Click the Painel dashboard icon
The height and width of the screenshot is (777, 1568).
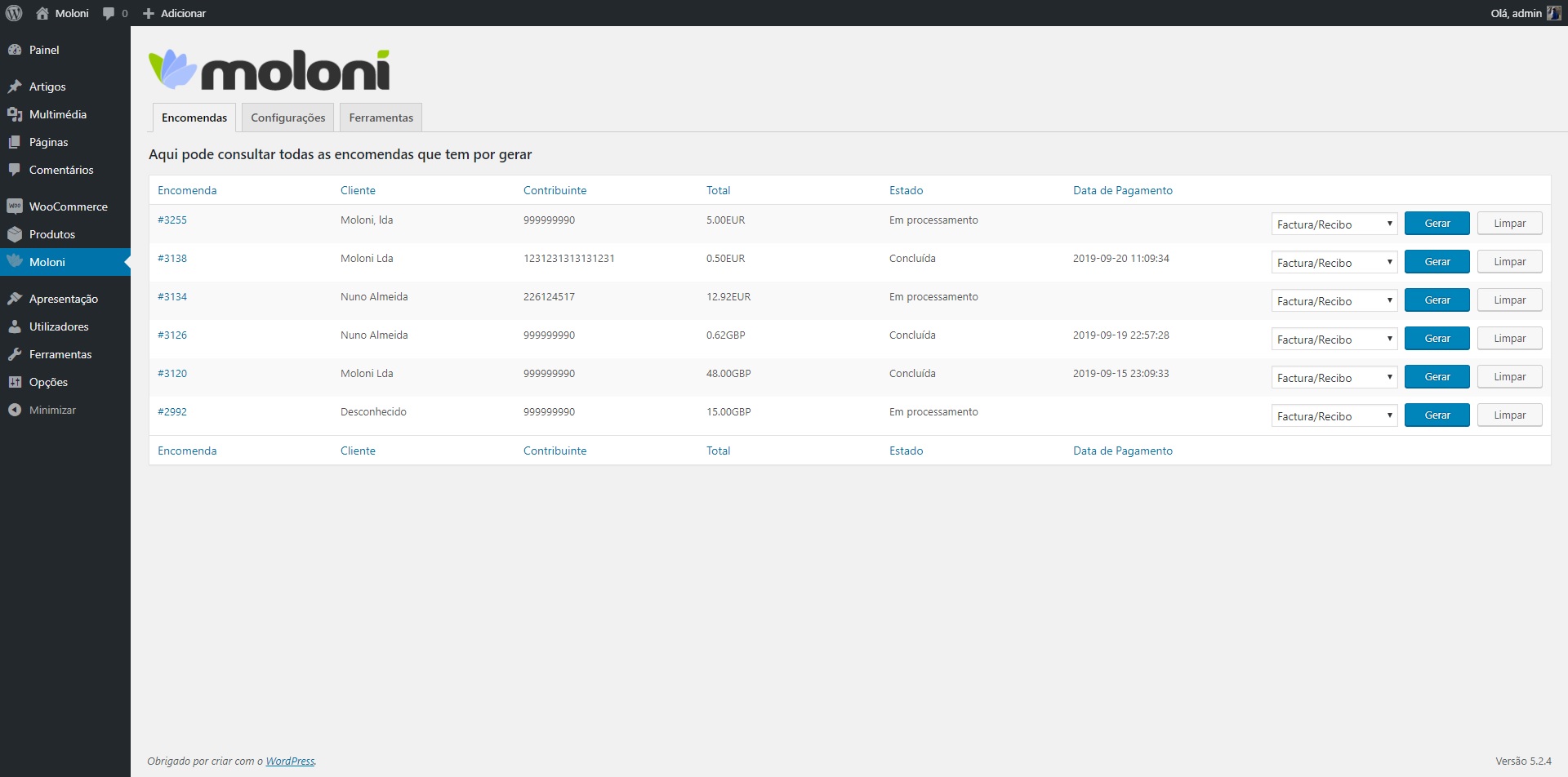tap(15, 50)
